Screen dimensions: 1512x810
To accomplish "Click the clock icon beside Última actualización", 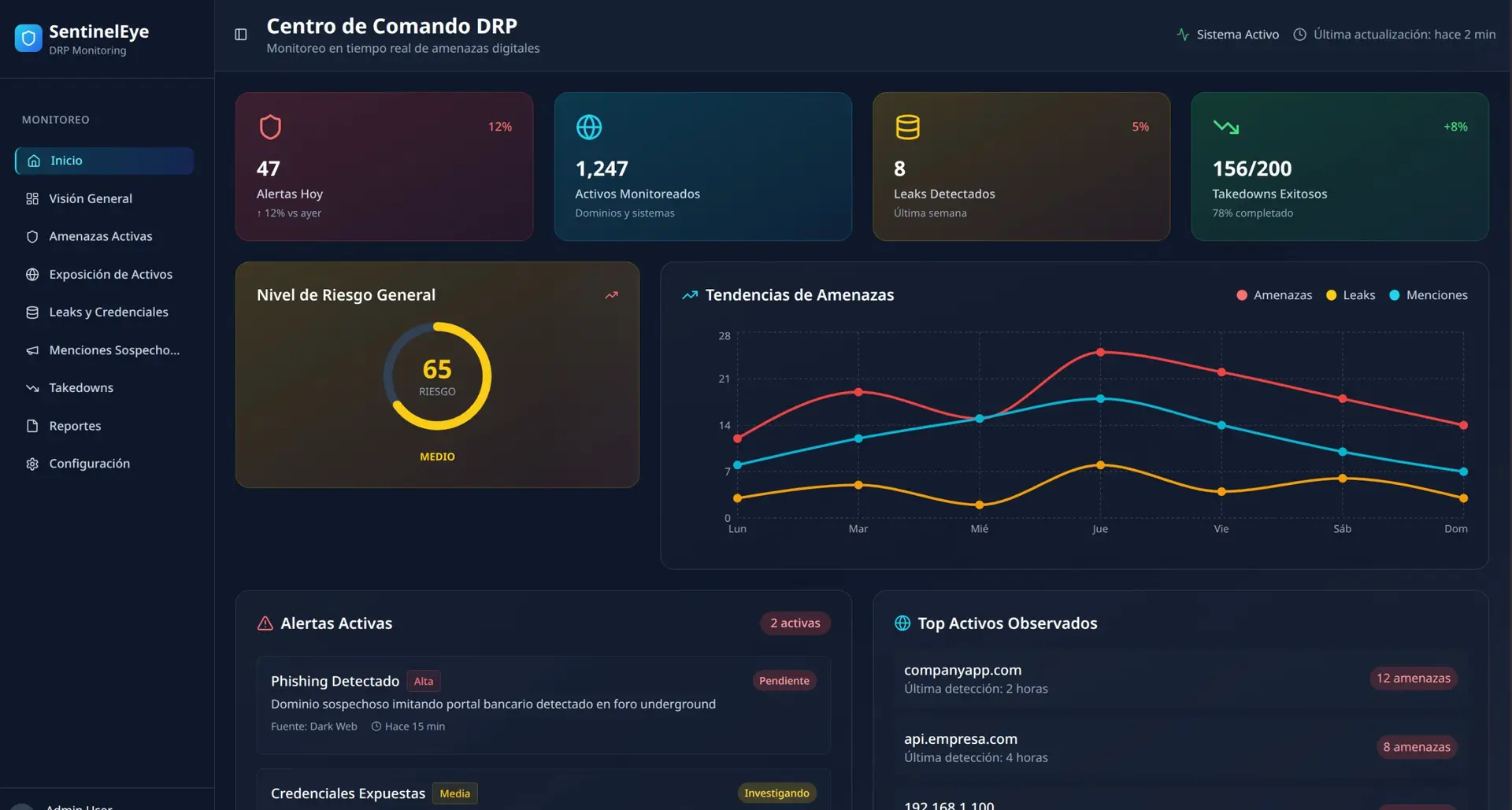I will point(1300,35).
